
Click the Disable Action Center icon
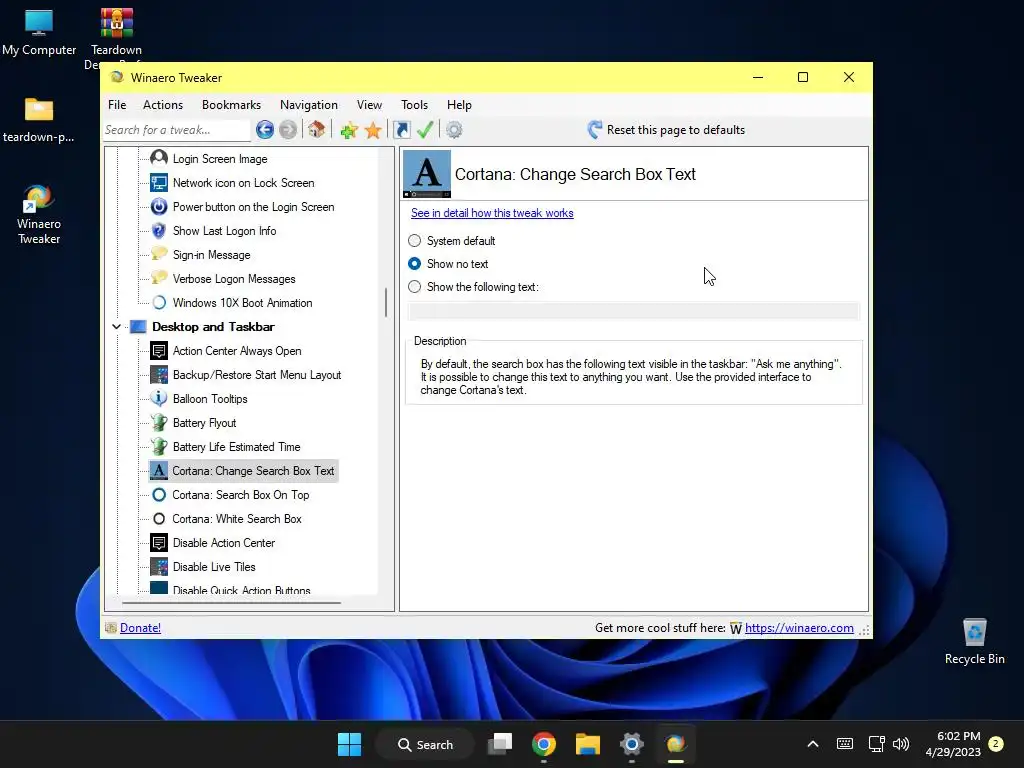[x=159, y=543]
